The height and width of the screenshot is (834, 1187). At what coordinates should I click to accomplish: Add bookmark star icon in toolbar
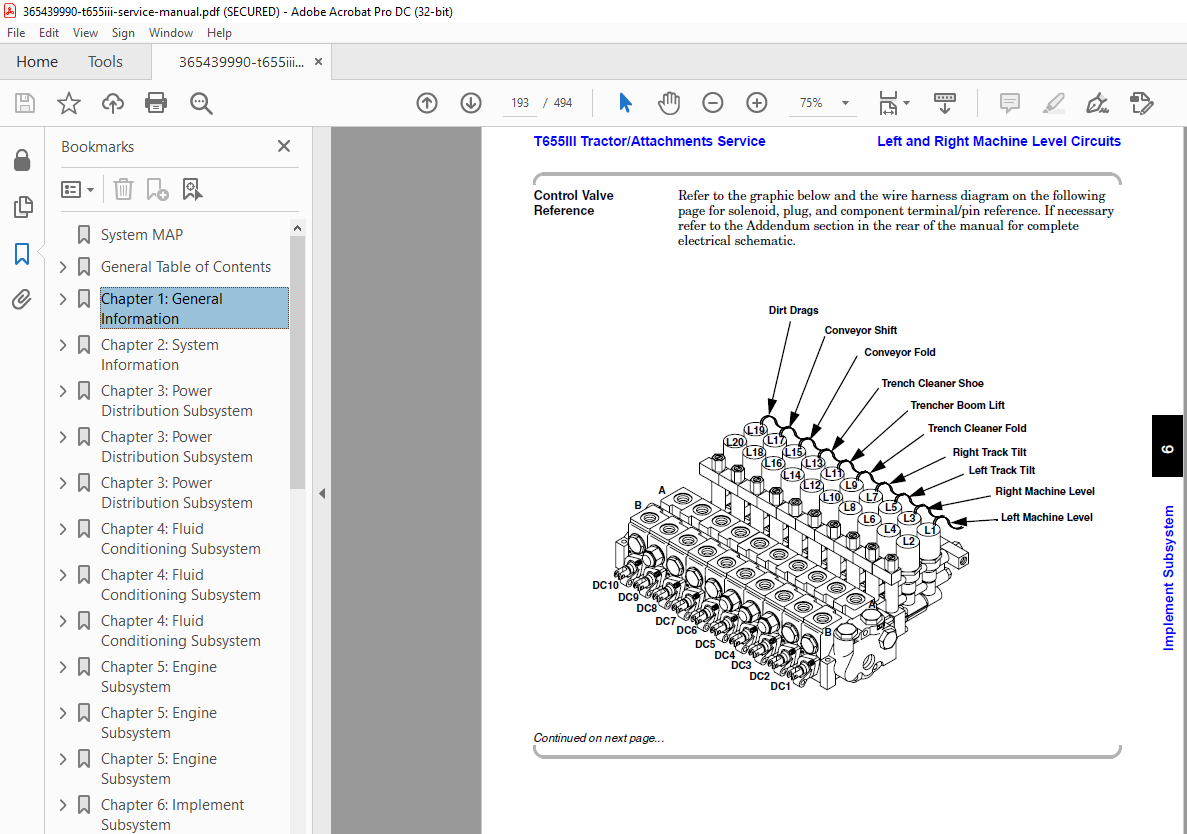[69, 103]
